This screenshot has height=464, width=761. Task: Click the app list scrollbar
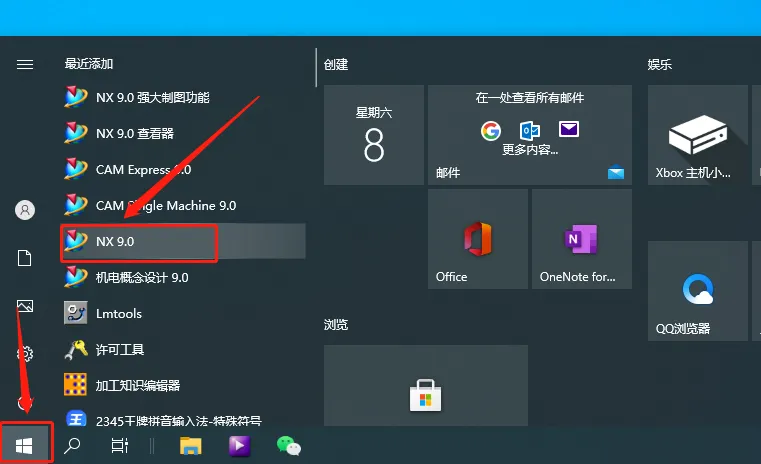[316, 67]
